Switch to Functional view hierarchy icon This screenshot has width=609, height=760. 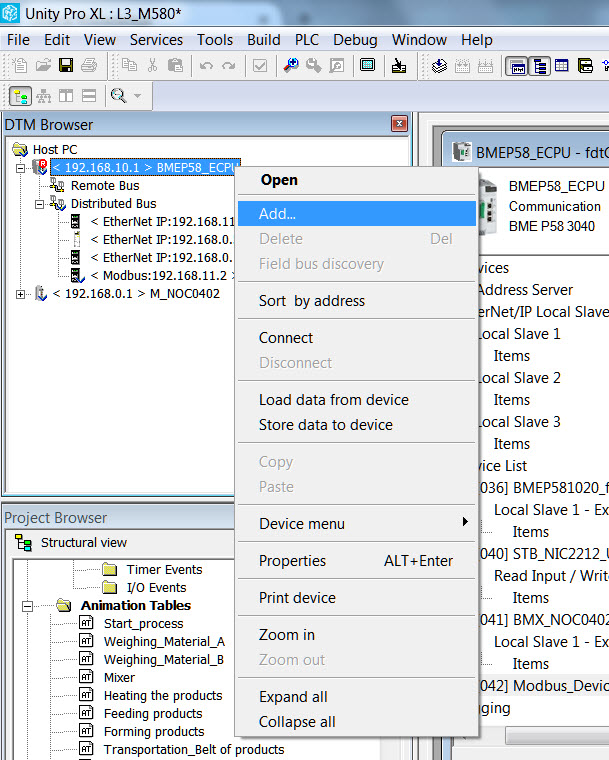[44, 96]
